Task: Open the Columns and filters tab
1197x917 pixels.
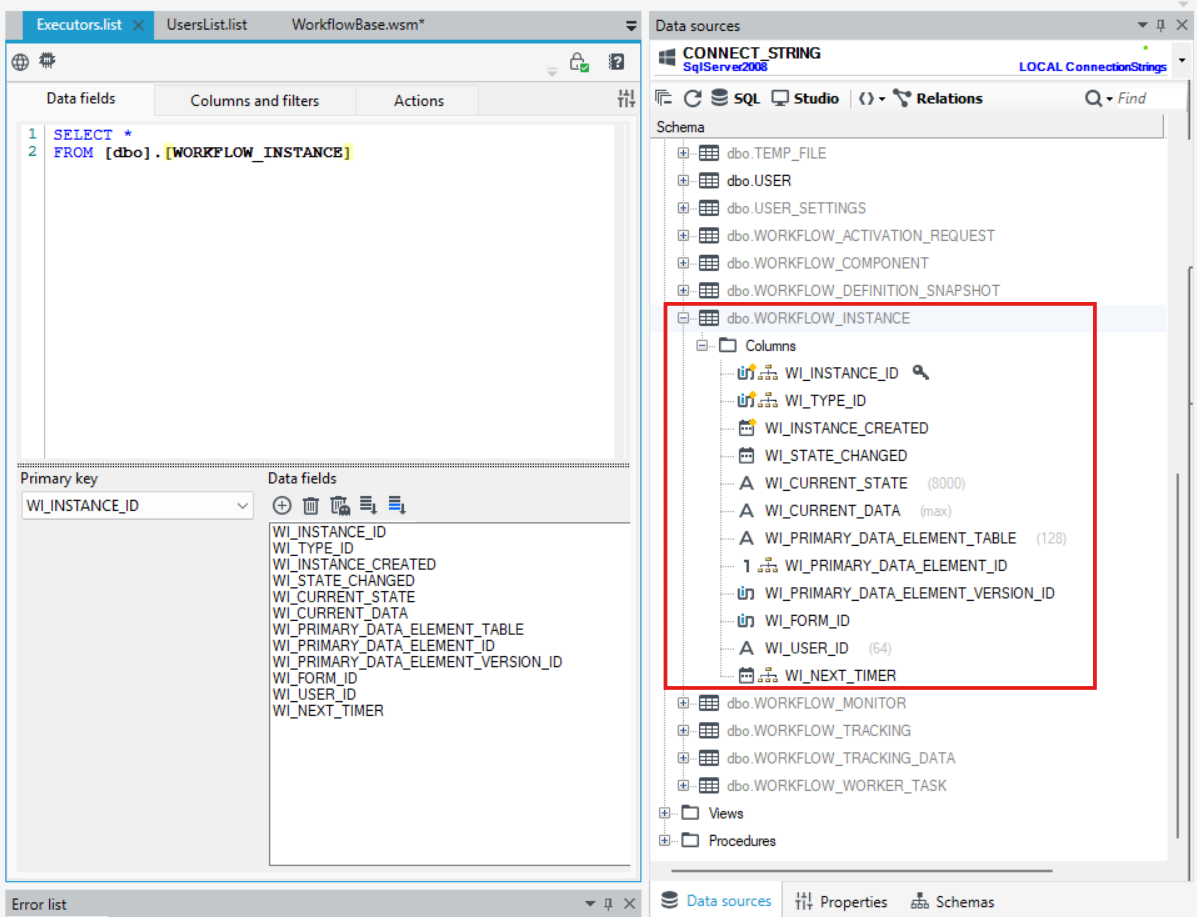Action: click(254, 101)
